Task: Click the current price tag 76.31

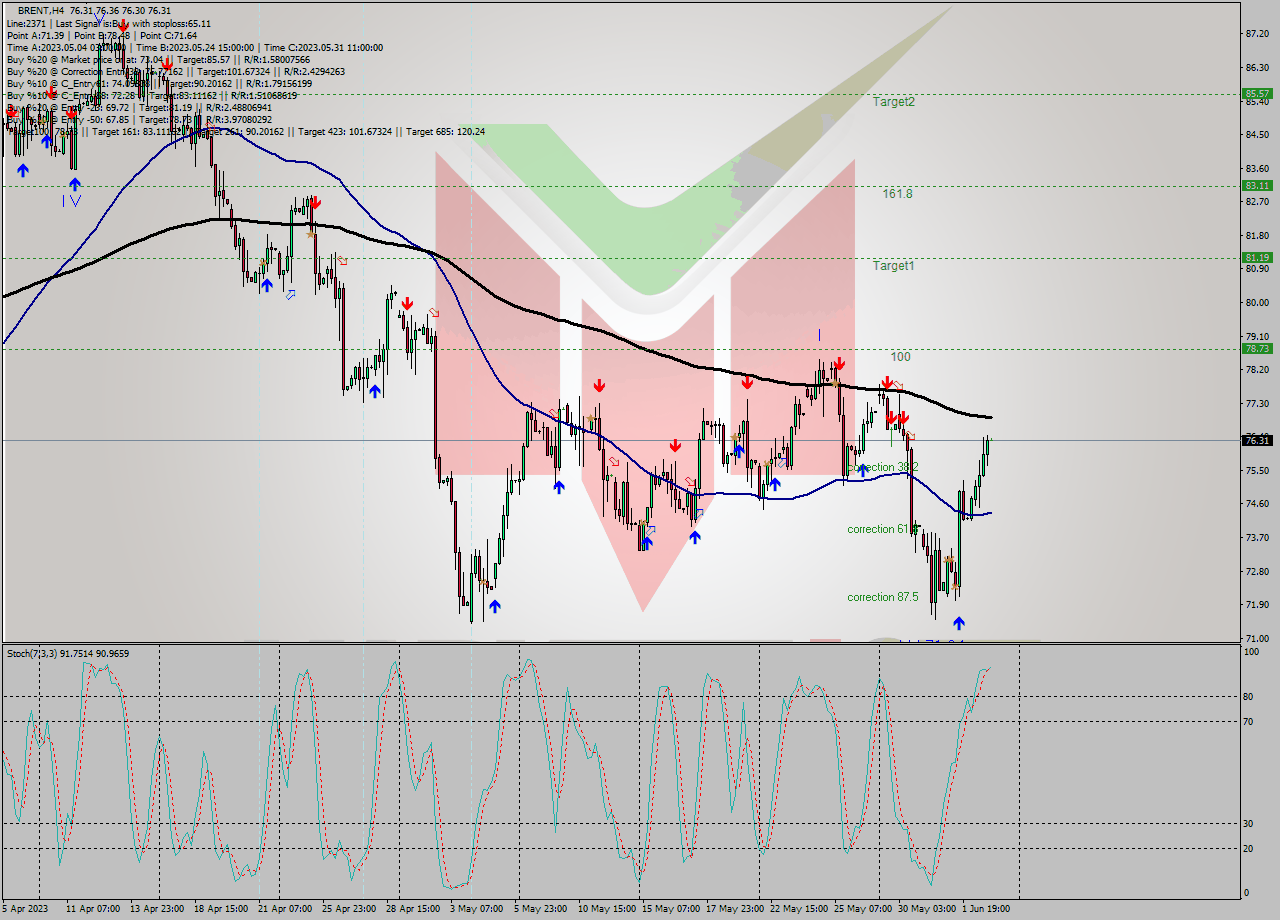Action: coord(1257,440)
